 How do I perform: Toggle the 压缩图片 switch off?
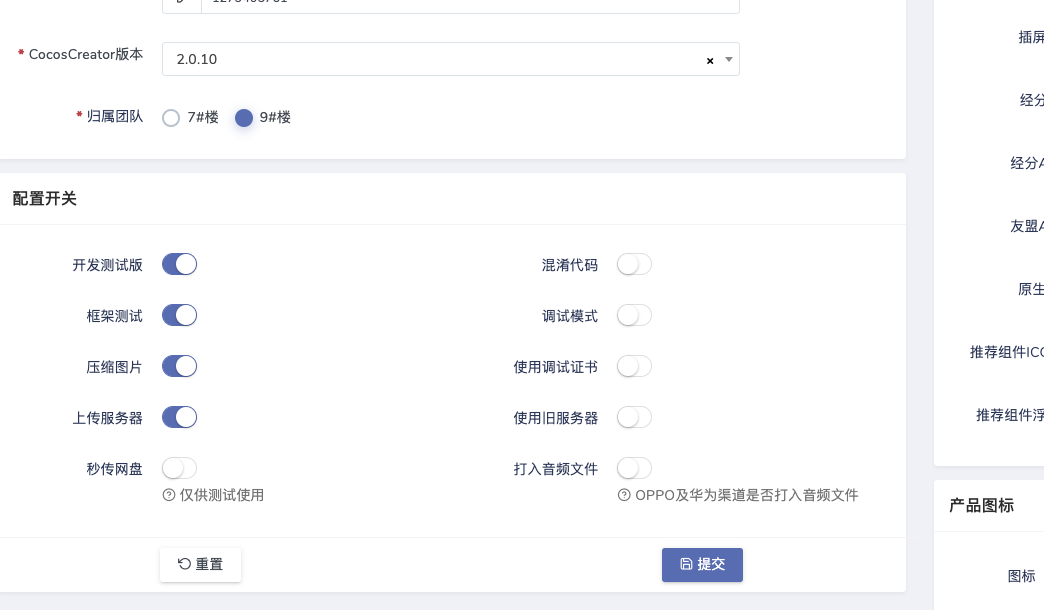(x=180, y=366)
